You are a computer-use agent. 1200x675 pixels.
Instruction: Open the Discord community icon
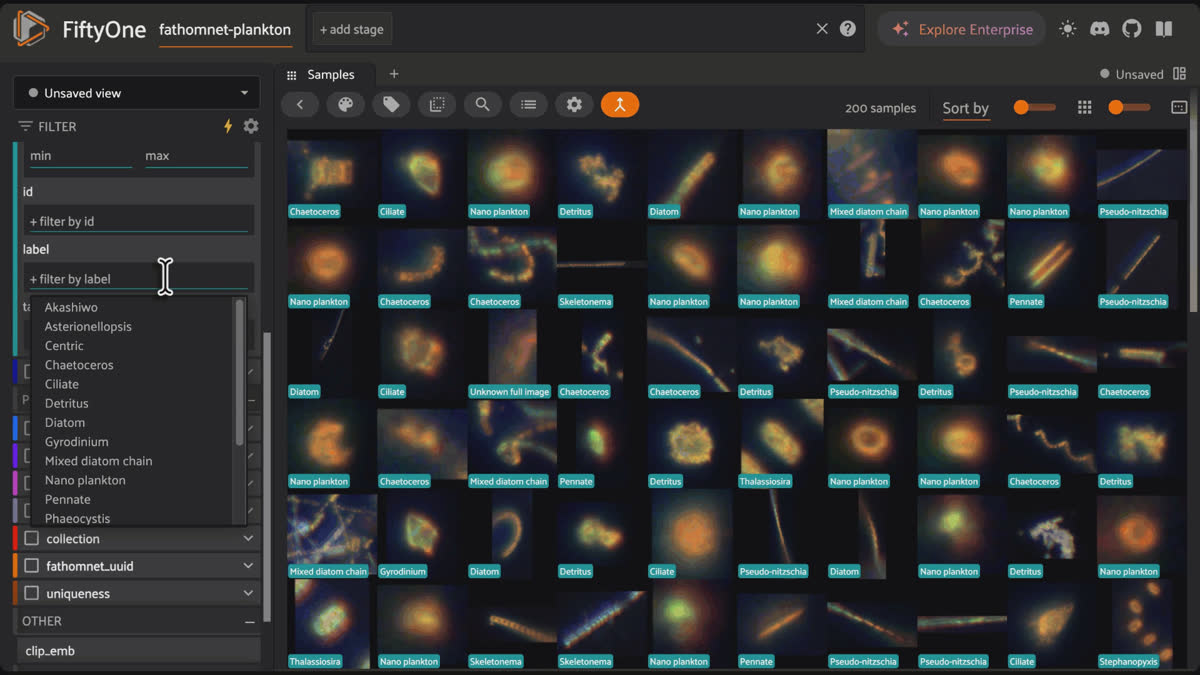click(1100, 29)
